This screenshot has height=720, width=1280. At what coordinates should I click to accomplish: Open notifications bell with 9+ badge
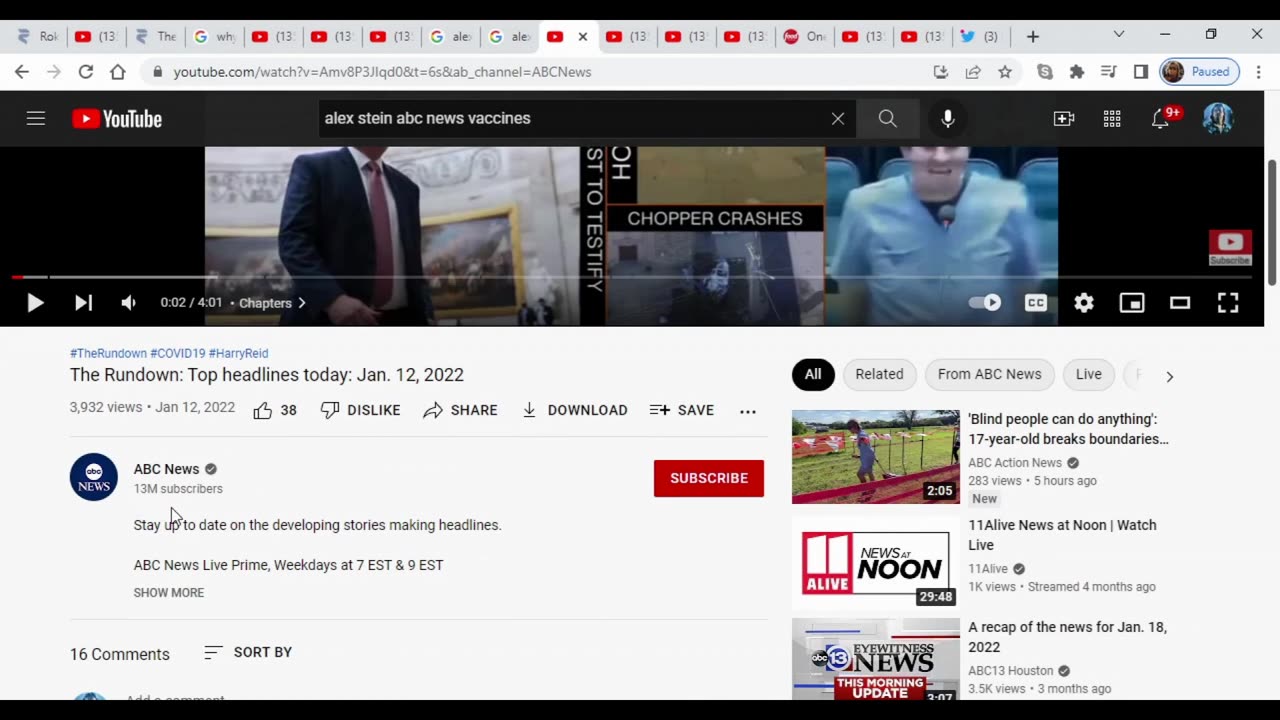pyautogui.click(x=1163, y=118)
